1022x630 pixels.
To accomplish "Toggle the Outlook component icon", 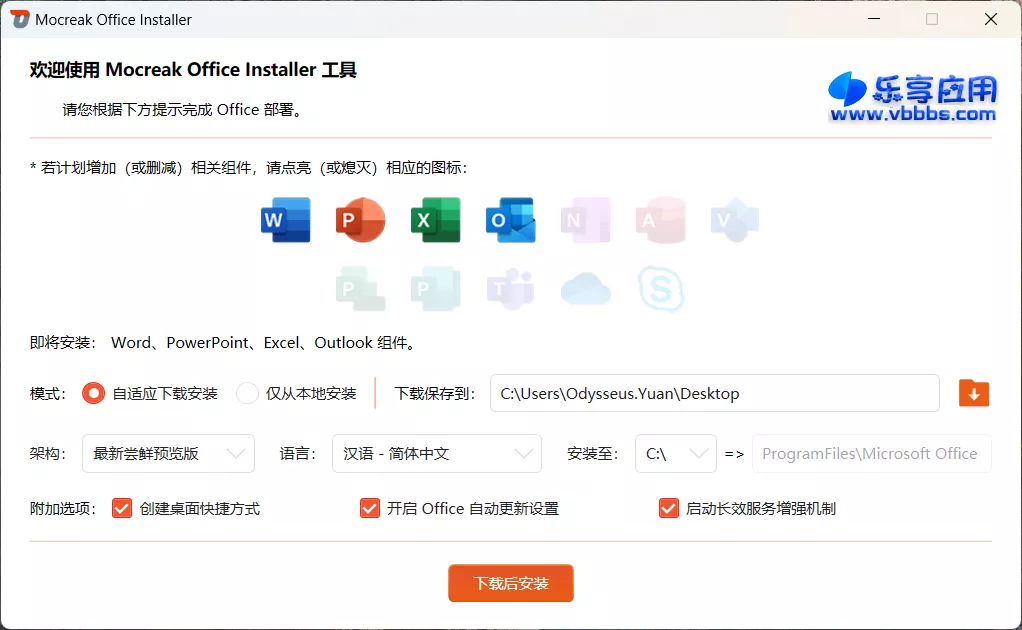I will [510, 220].
